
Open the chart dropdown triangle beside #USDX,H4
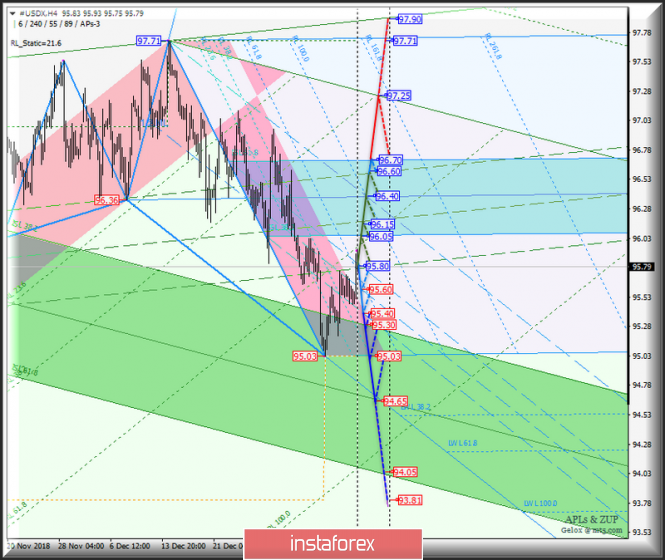[x=12, y=14]
